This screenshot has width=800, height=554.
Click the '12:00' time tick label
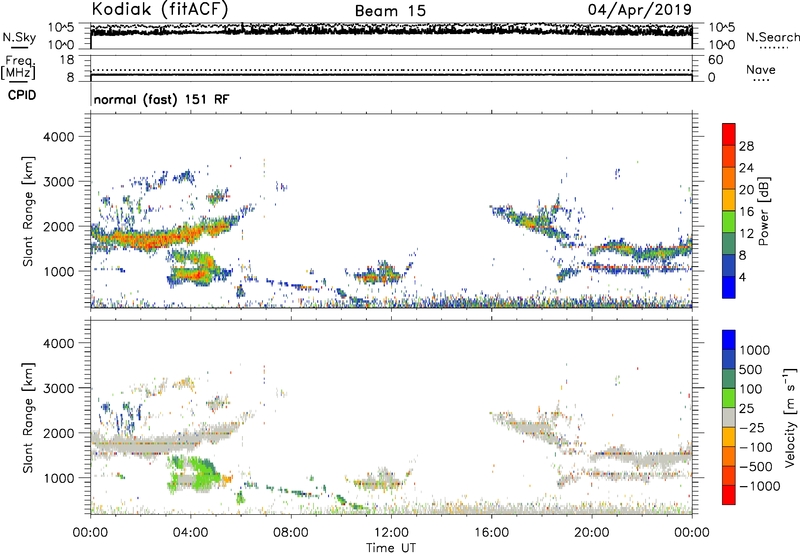pos(391,533)
